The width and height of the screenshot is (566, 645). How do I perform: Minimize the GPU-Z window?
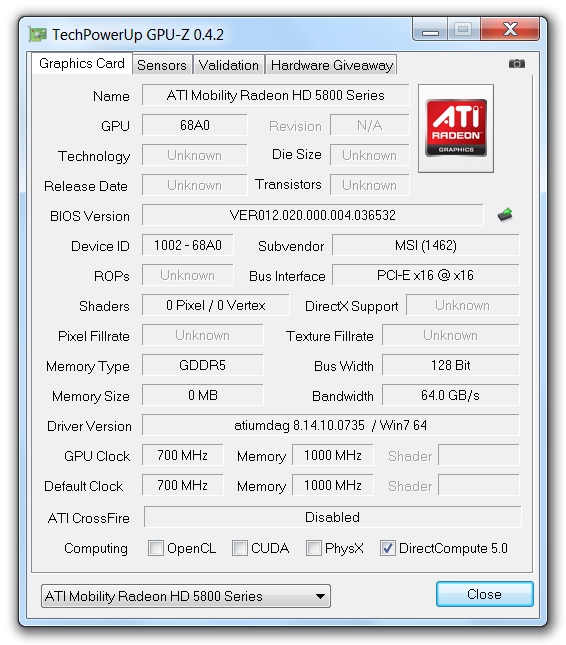click(x=430, y=30)
